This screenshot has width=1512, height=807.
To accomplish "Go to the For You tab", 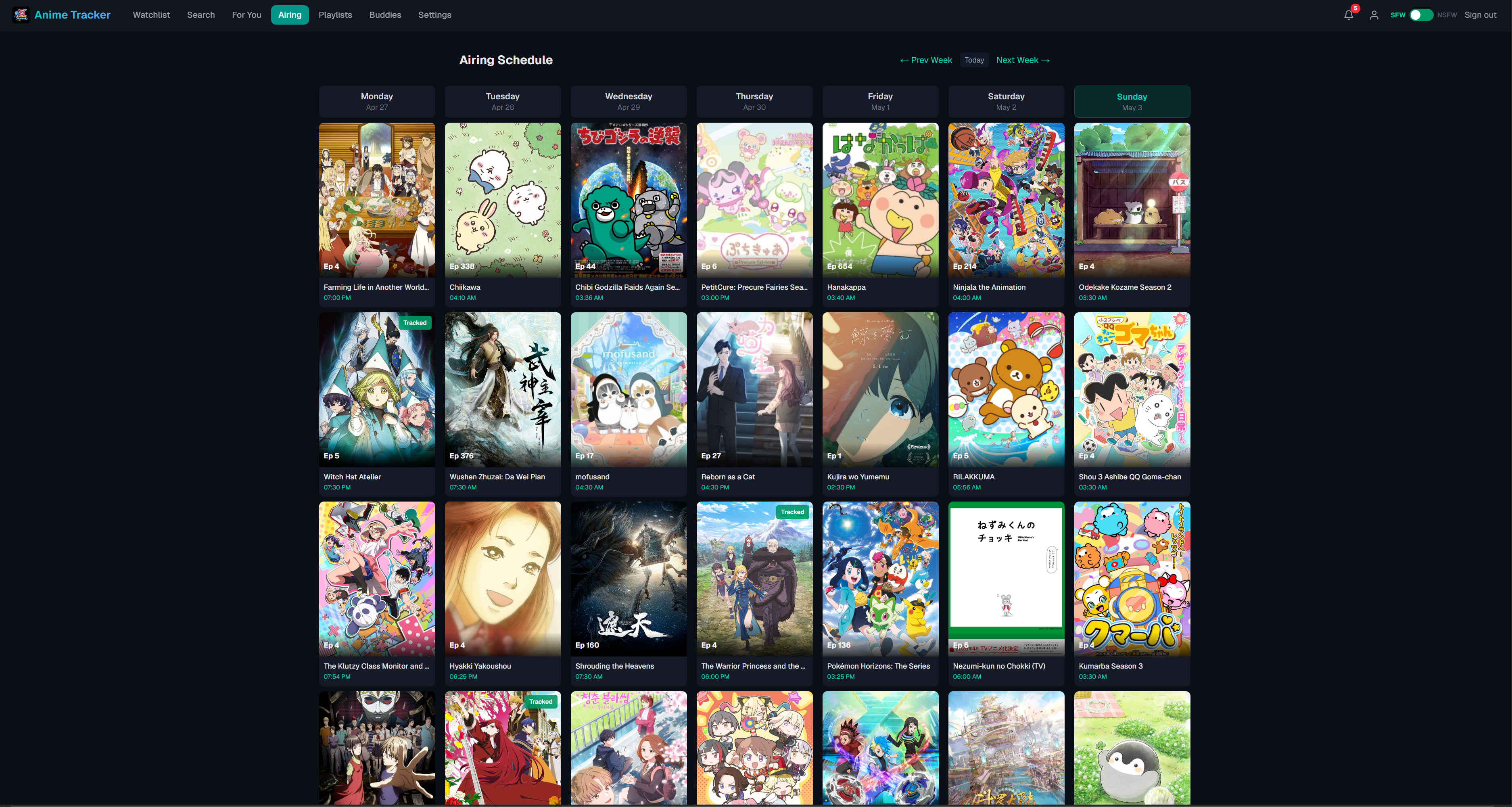I will point(246,15).
